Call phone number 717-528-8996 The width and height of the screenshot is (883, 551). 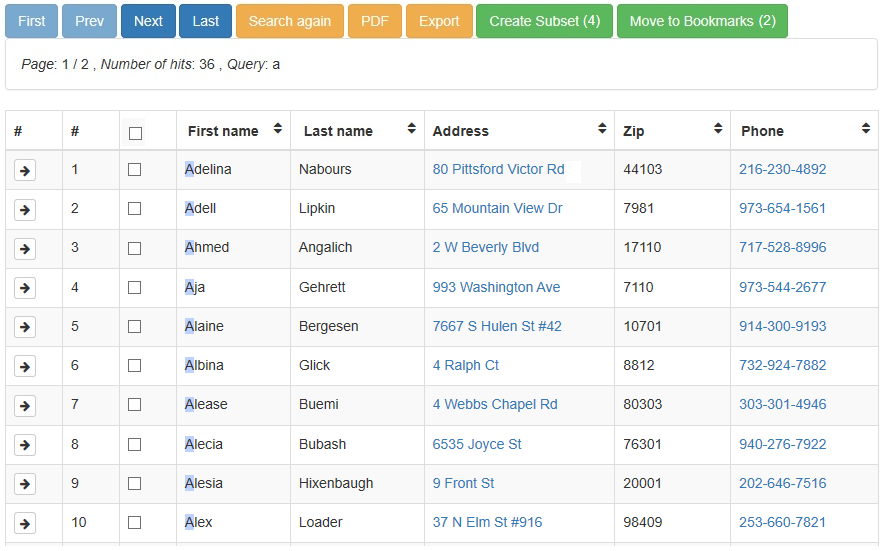pos(783,247)
